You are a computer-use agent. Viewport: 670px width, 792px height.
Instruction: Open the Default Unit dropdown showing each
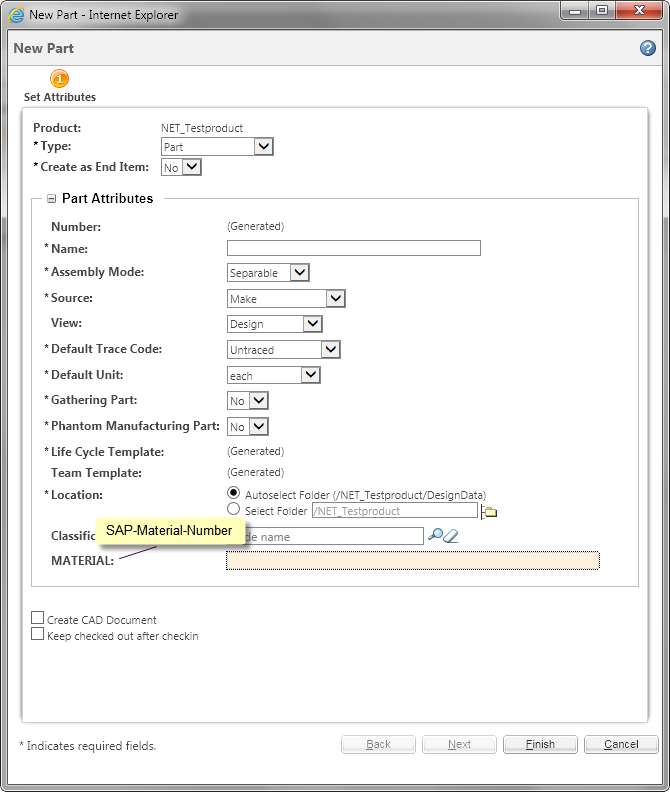pos(274,375)
